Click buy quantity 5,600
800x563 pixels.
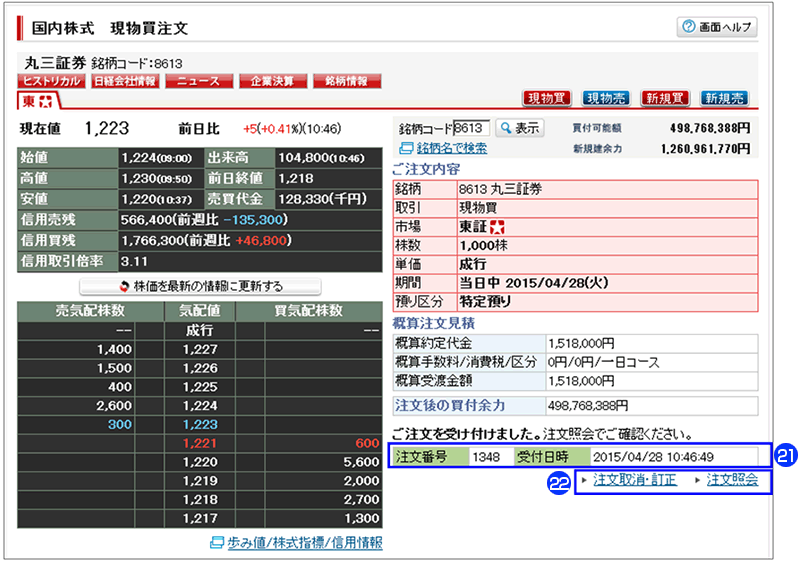361,462
